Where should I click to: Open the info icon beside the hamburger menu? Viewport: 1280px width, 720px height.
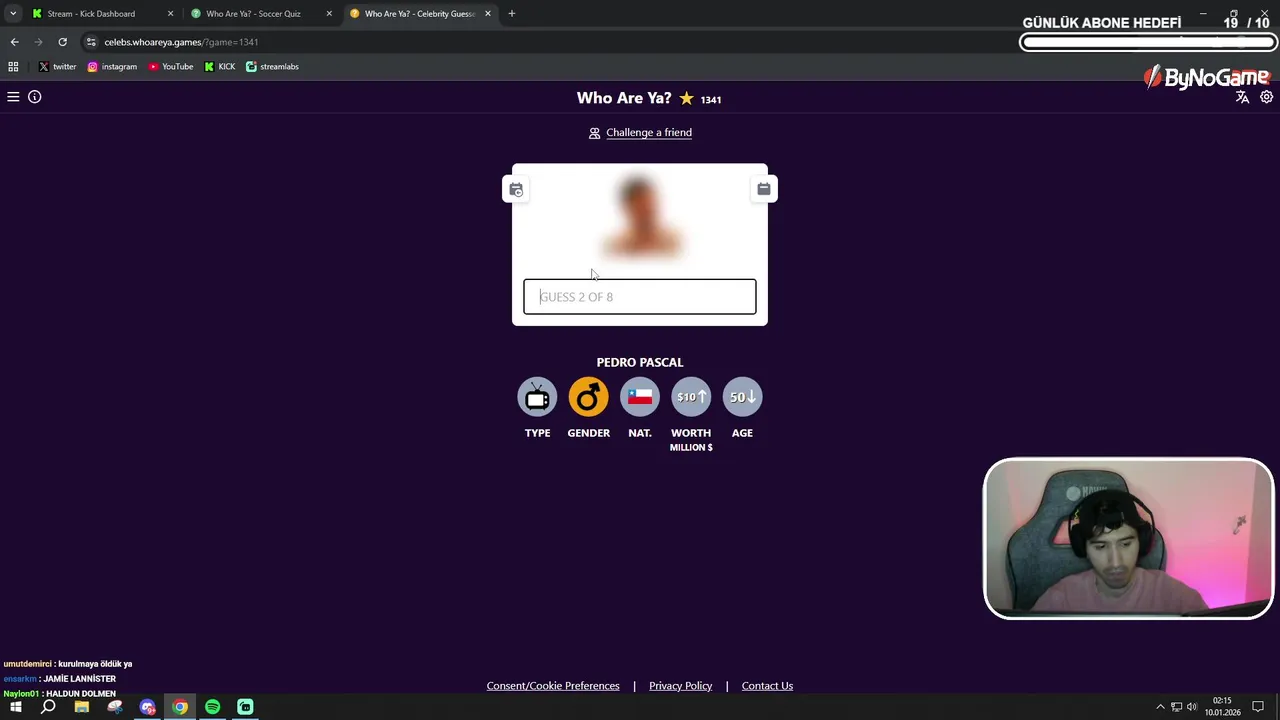[34, 97]
